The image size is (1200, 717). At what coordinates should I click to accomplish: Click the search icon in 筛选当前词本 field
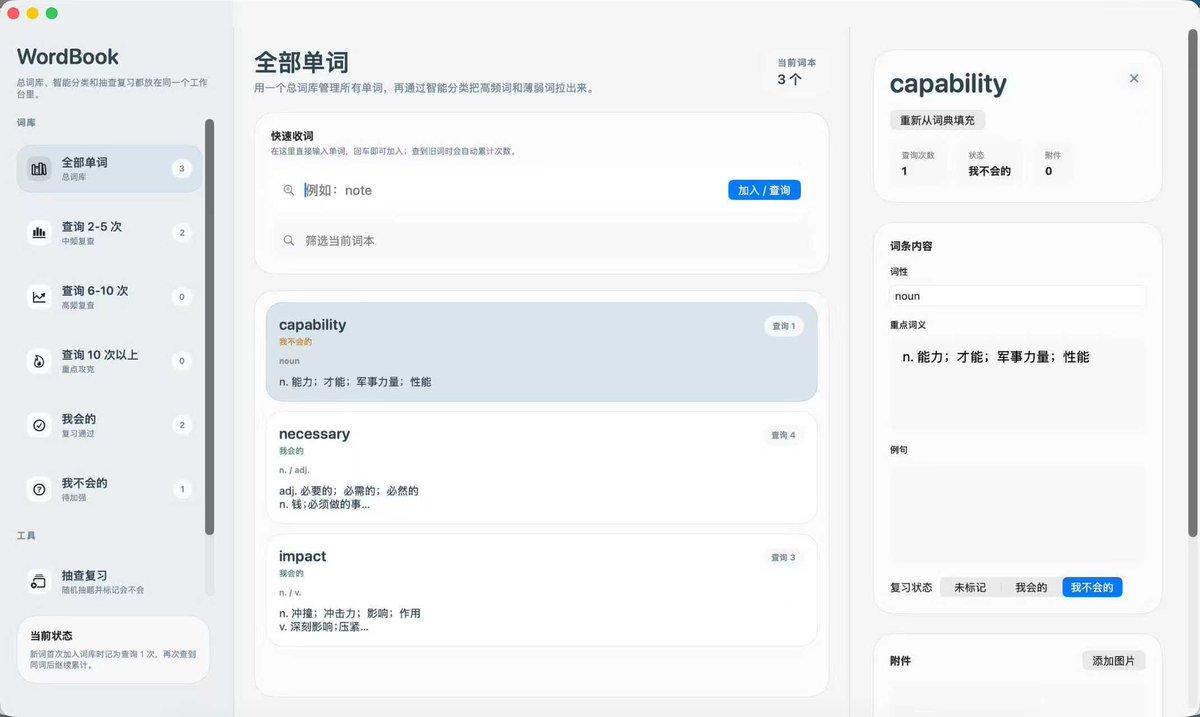pos(289,241)
